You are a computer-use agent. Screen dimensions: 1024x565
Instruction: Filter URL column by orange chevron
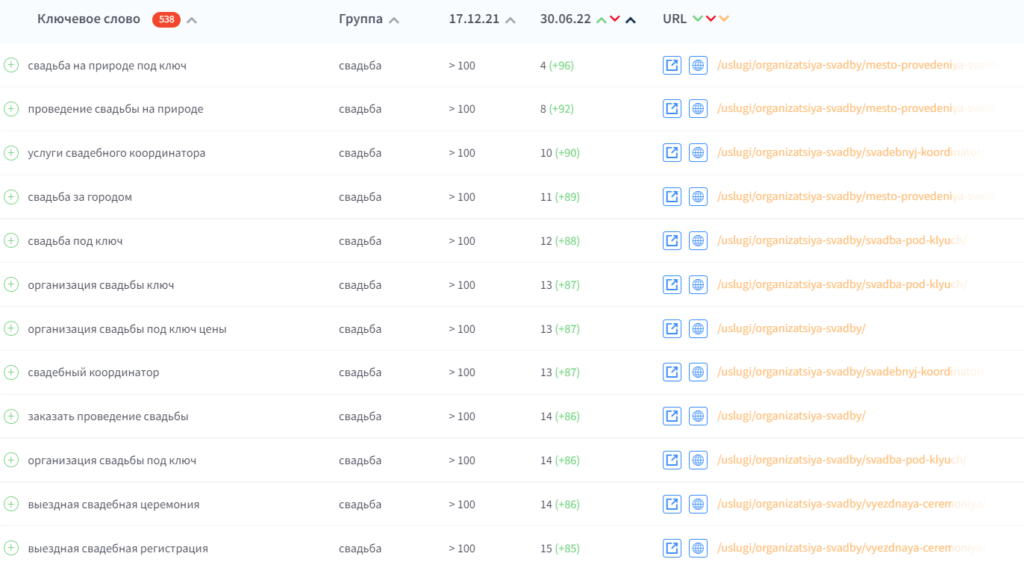click(724, 19)
